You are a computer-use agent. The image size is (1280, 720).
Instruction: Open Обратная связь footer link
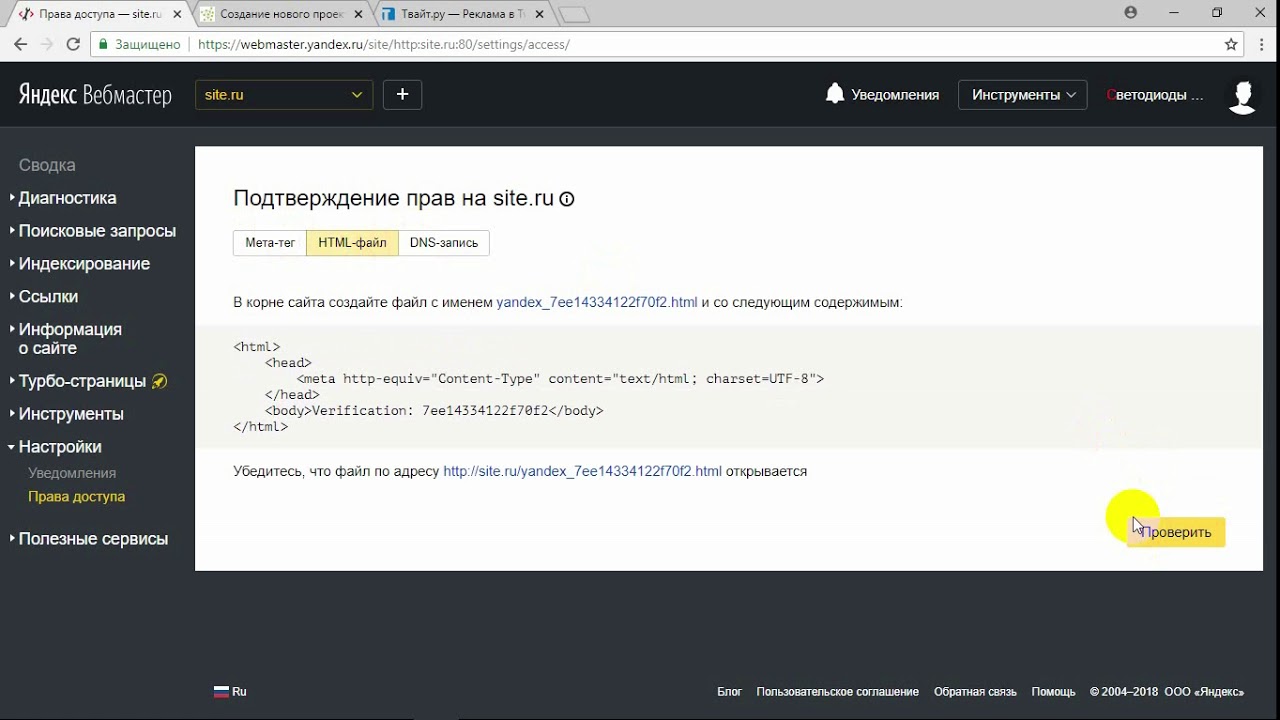pos(975,692)
